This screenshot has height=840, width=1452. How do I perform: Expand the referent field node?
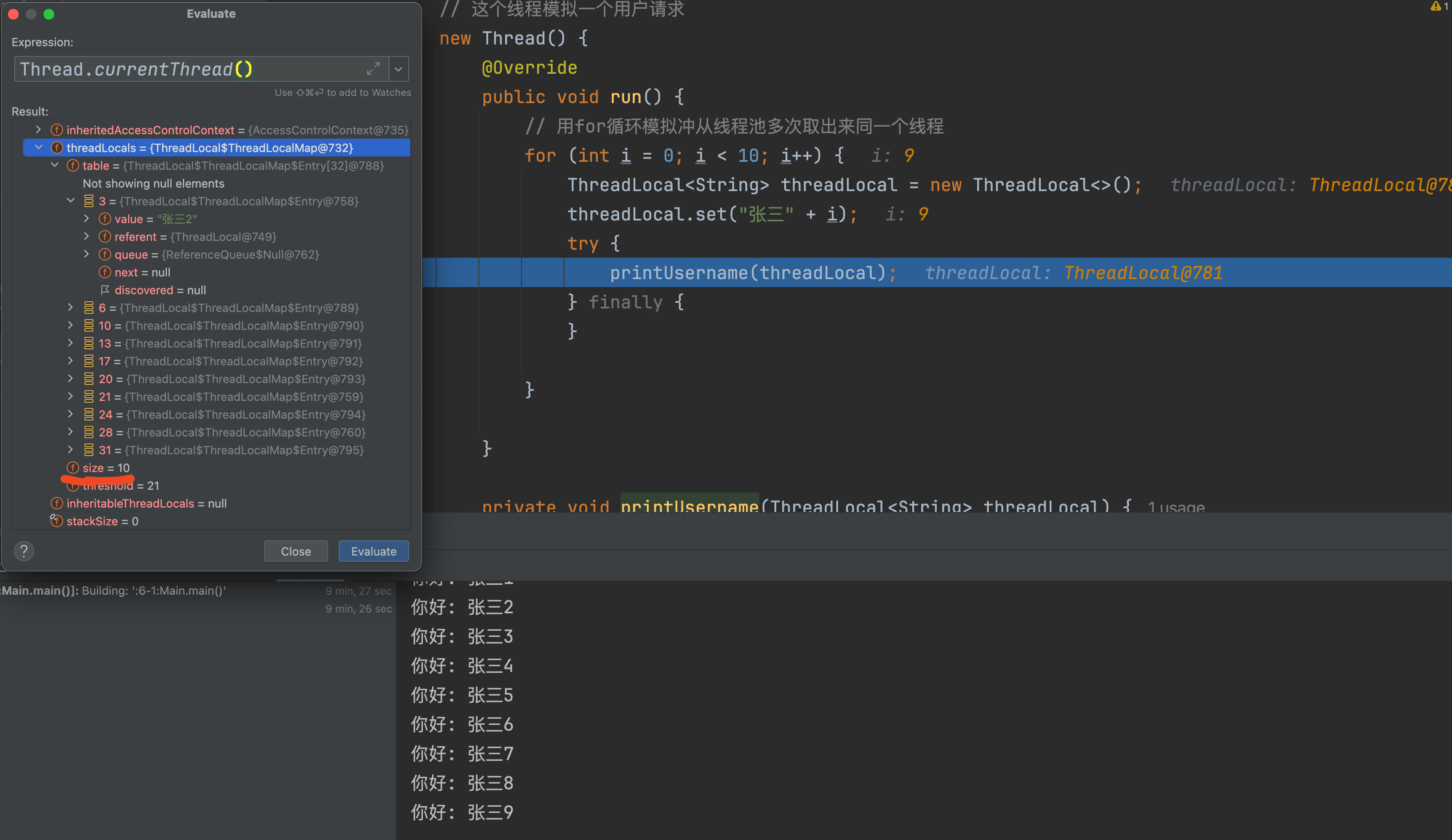pos(86,236)
